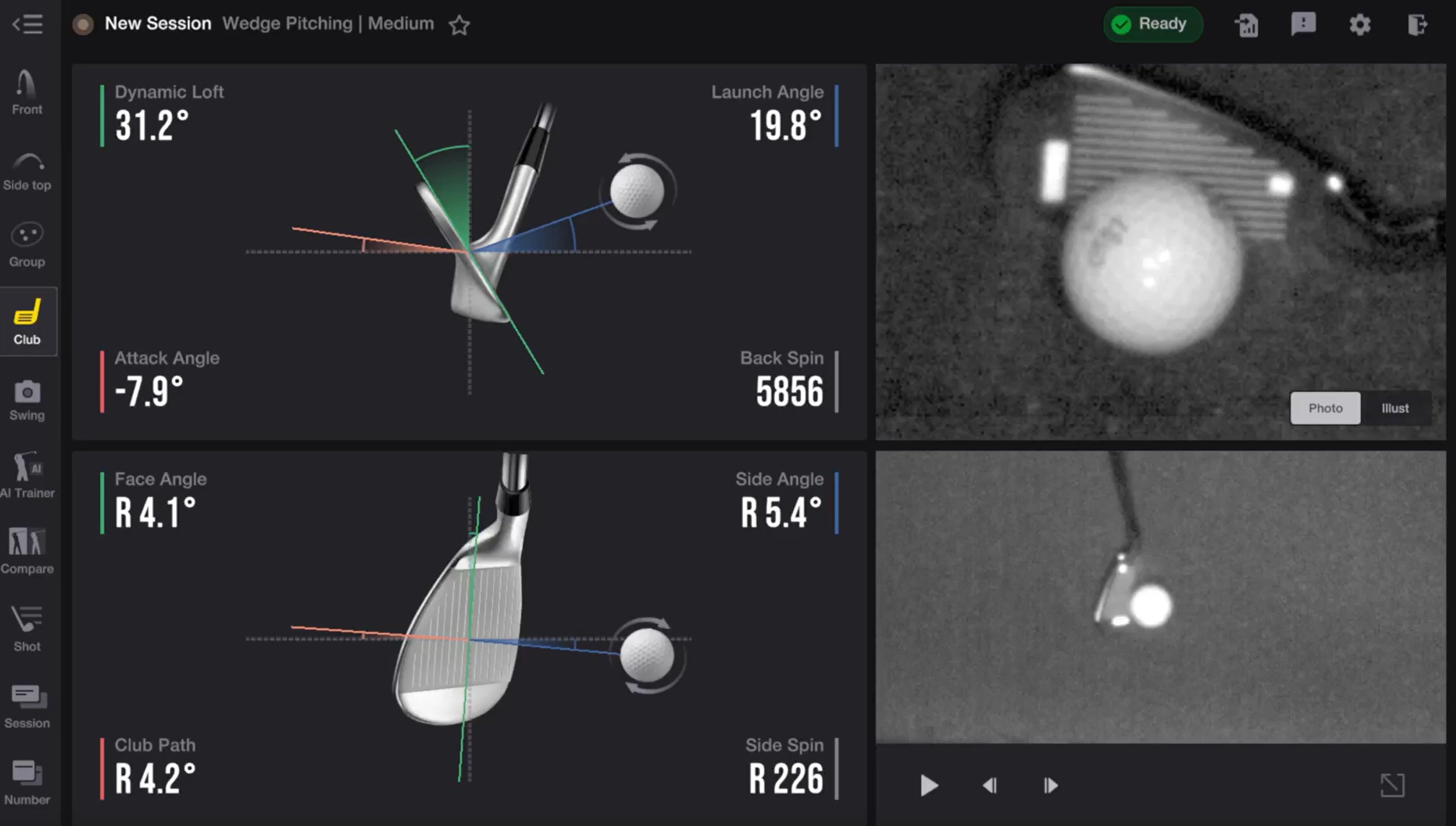
Task: Open the Side top view
Action: coord(27,171)
